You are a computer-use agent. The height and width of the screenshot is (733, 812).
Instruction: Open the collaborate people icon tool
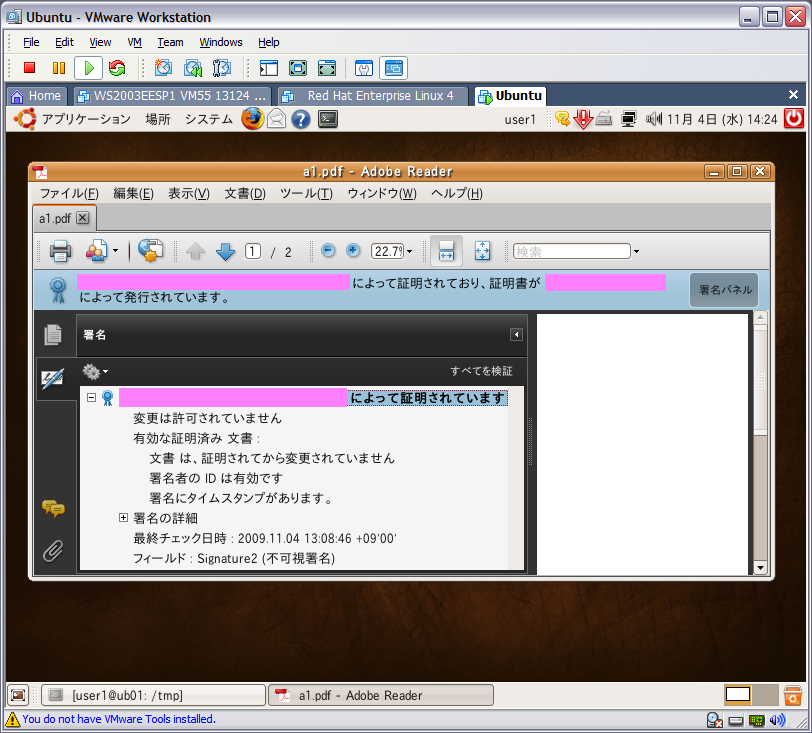[97, 251]
